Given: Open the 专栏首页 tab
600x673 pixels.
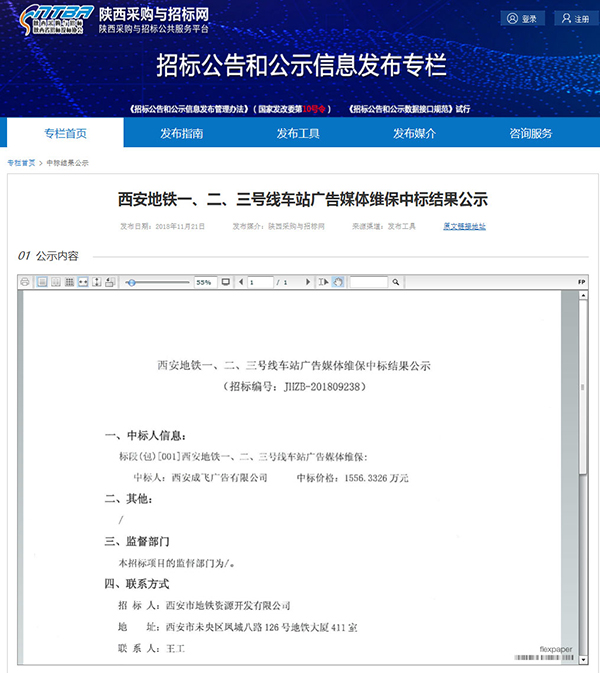Looking at the screenshot, I should [x=65, y=133].
